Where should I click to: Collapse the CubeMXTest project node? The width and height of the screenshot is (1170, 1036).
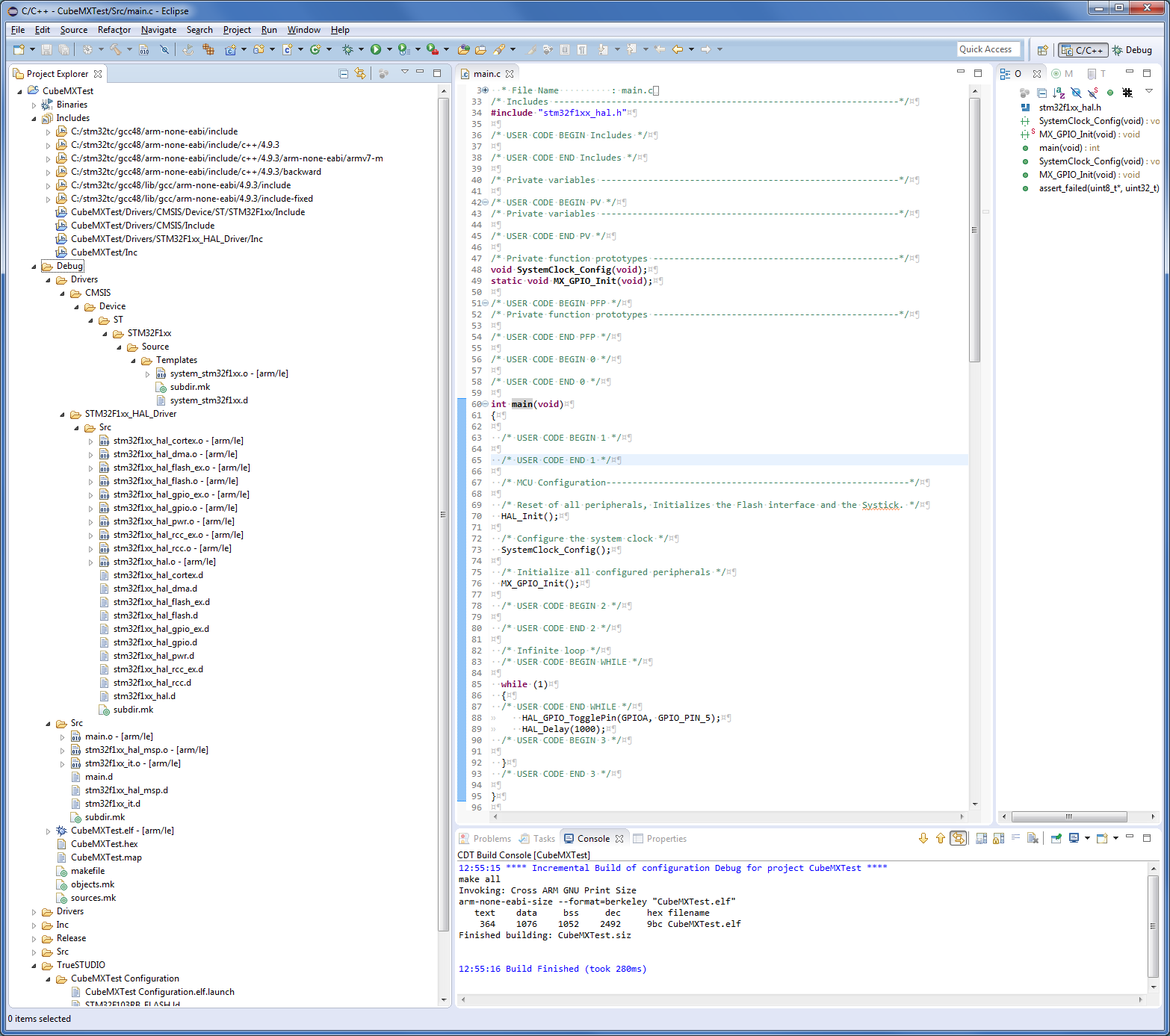[19, 91]
